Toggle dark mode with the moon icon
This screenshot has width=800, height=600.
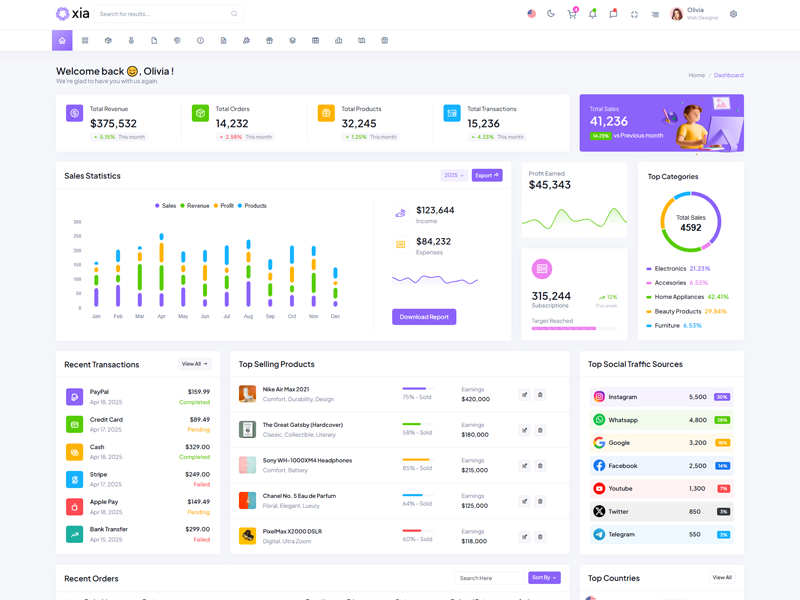pyautogui.click(x=551, y=14)
